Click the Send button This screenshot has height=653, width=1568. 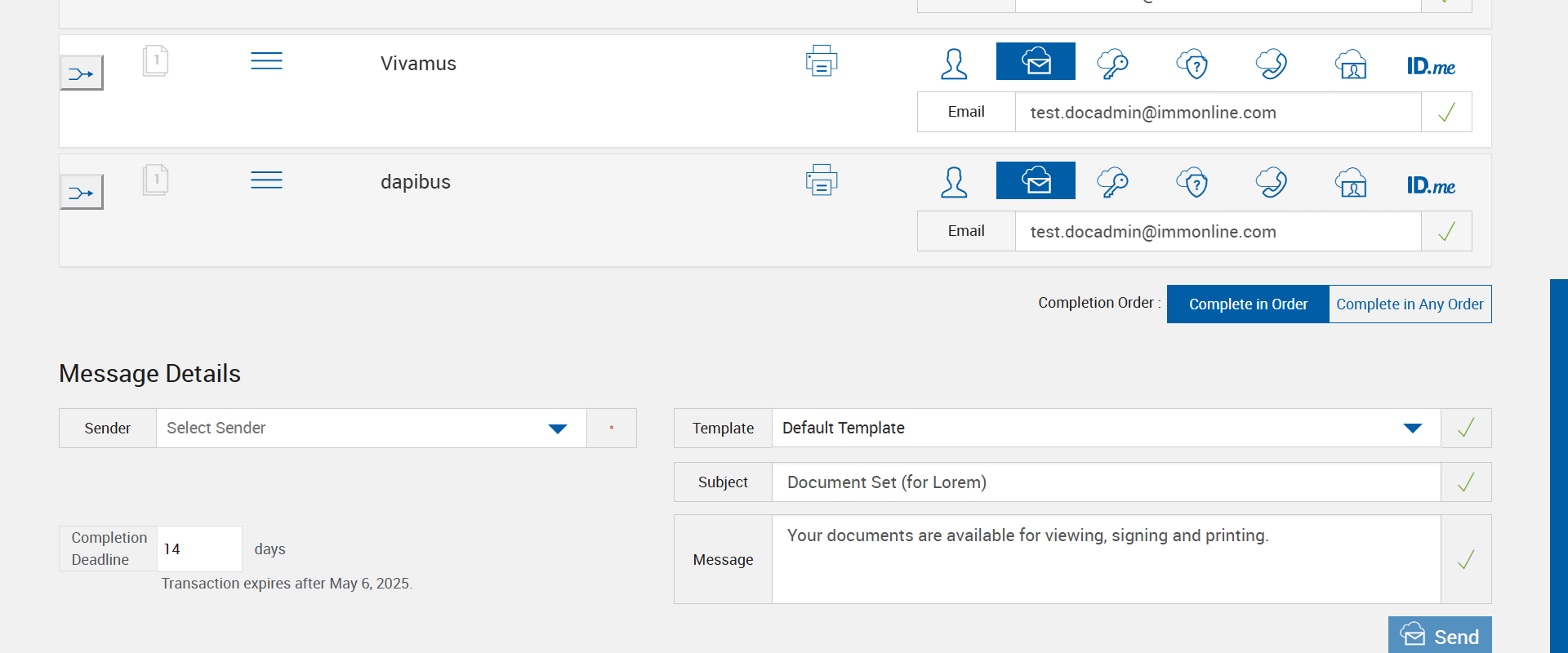click(x=1440, y=636)
